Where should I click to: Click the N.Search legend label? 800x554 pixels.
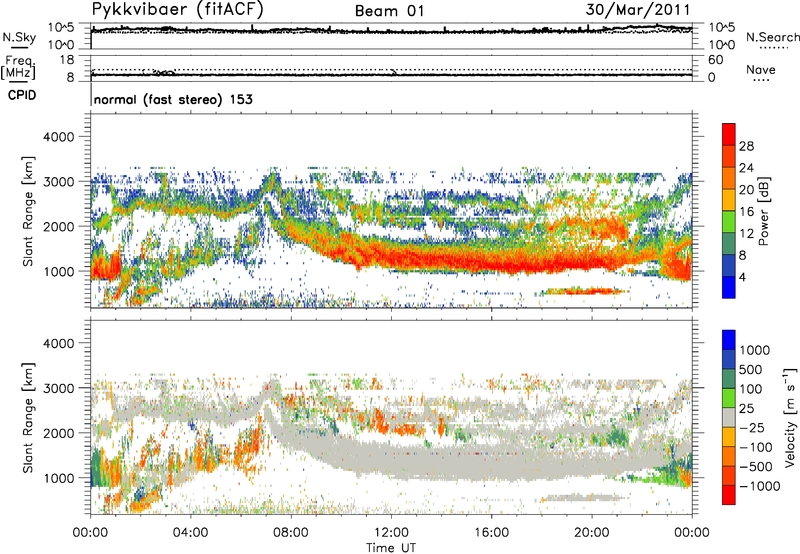tap(772, 37)
